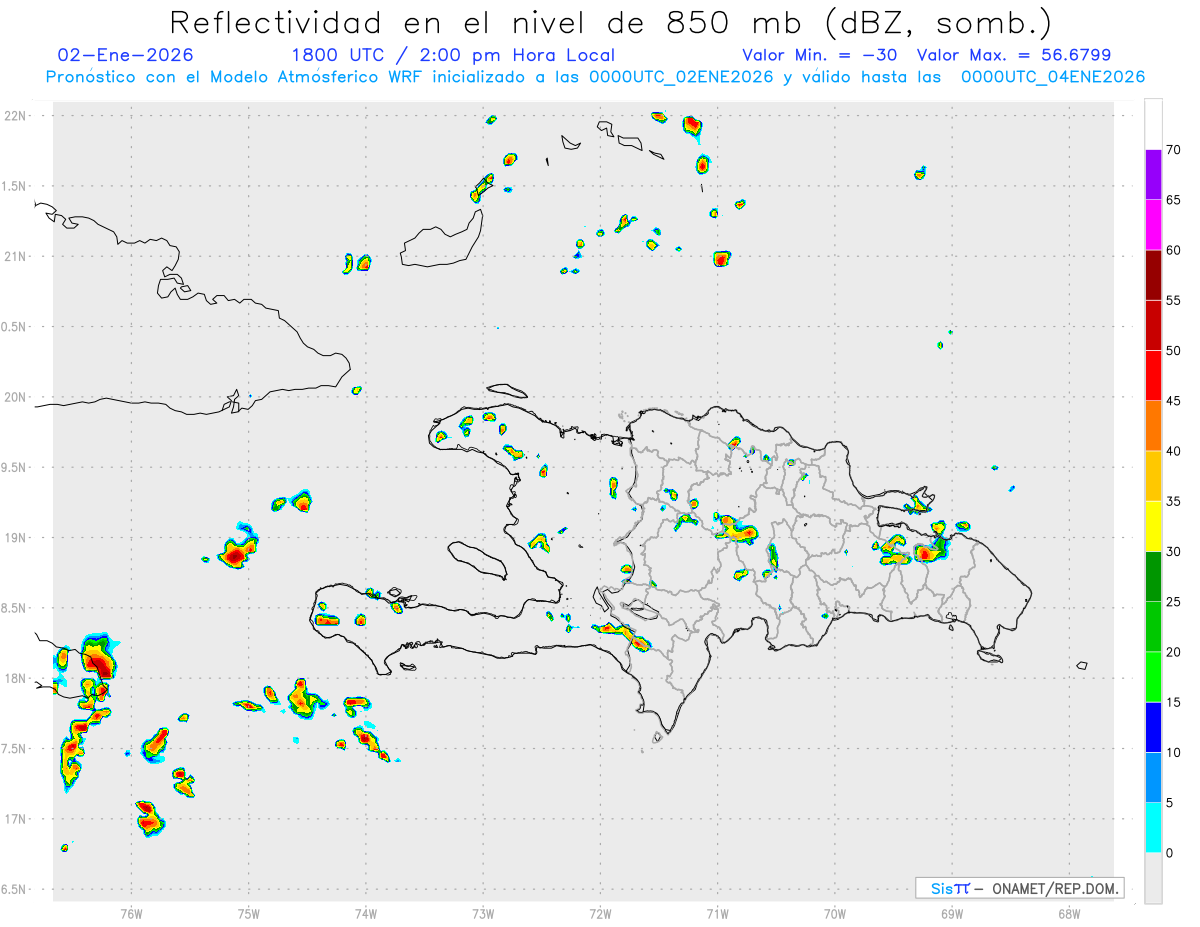Image resolution: width=1200 pixels, height=927 pixels.
Task: Click the time text '1800 UTC / 2:00 pm Hora Local'
Action: pyautogui.click(x=453, y=55)
